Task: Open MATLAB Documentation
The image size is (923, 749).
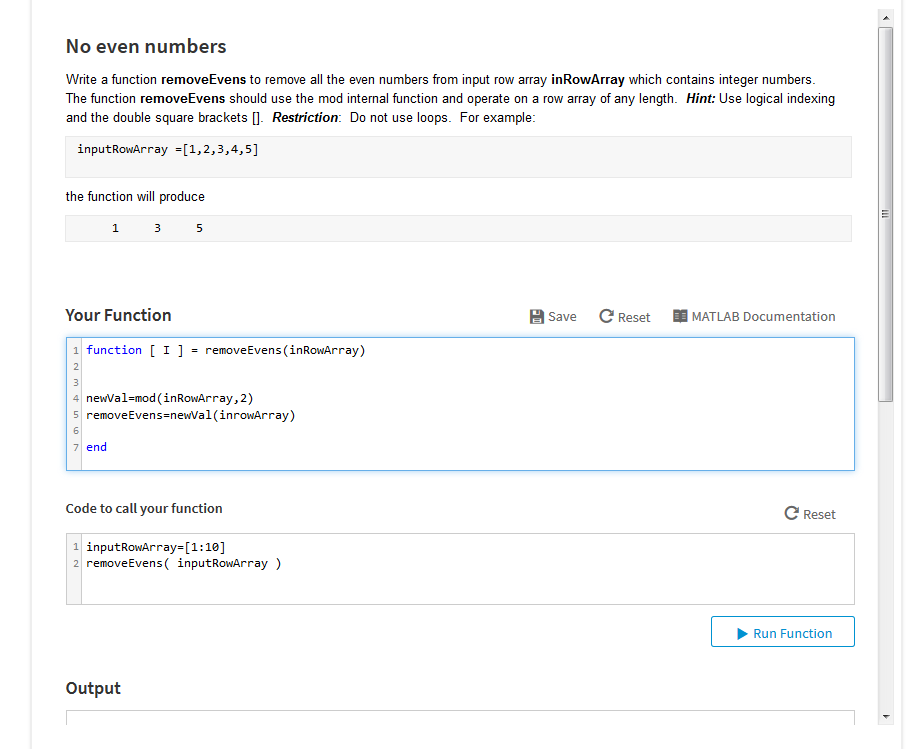Action: (753, 316)
